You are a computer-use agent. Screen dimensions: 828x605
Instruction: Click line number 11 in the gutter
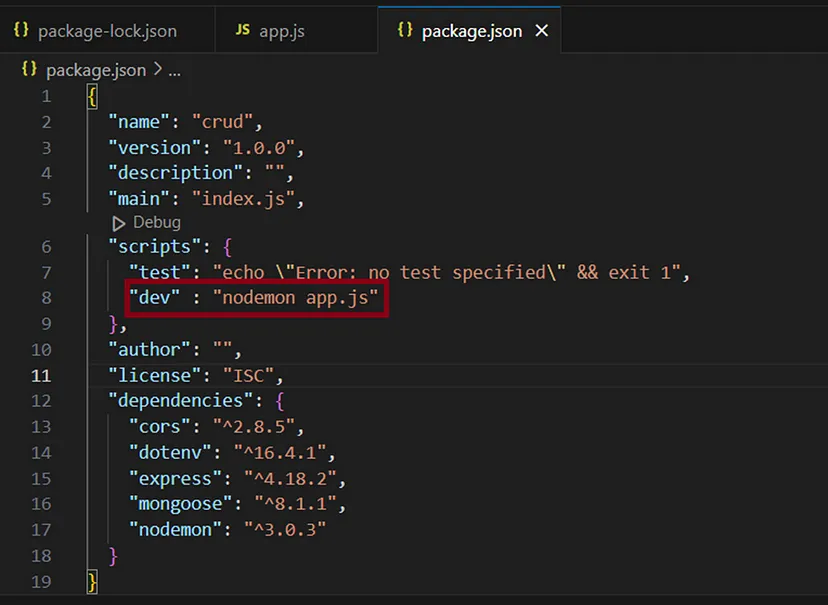tap(41, 375)
